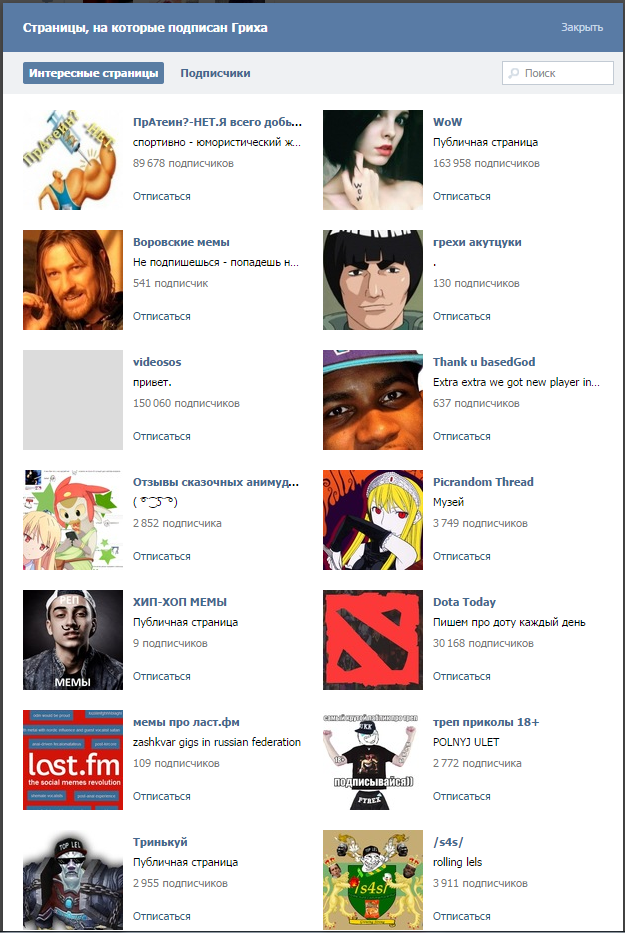The width and height of the screenshot is (625, 933).
Task: Open the last.fm memes page avatar
Action: pos(73,760)
